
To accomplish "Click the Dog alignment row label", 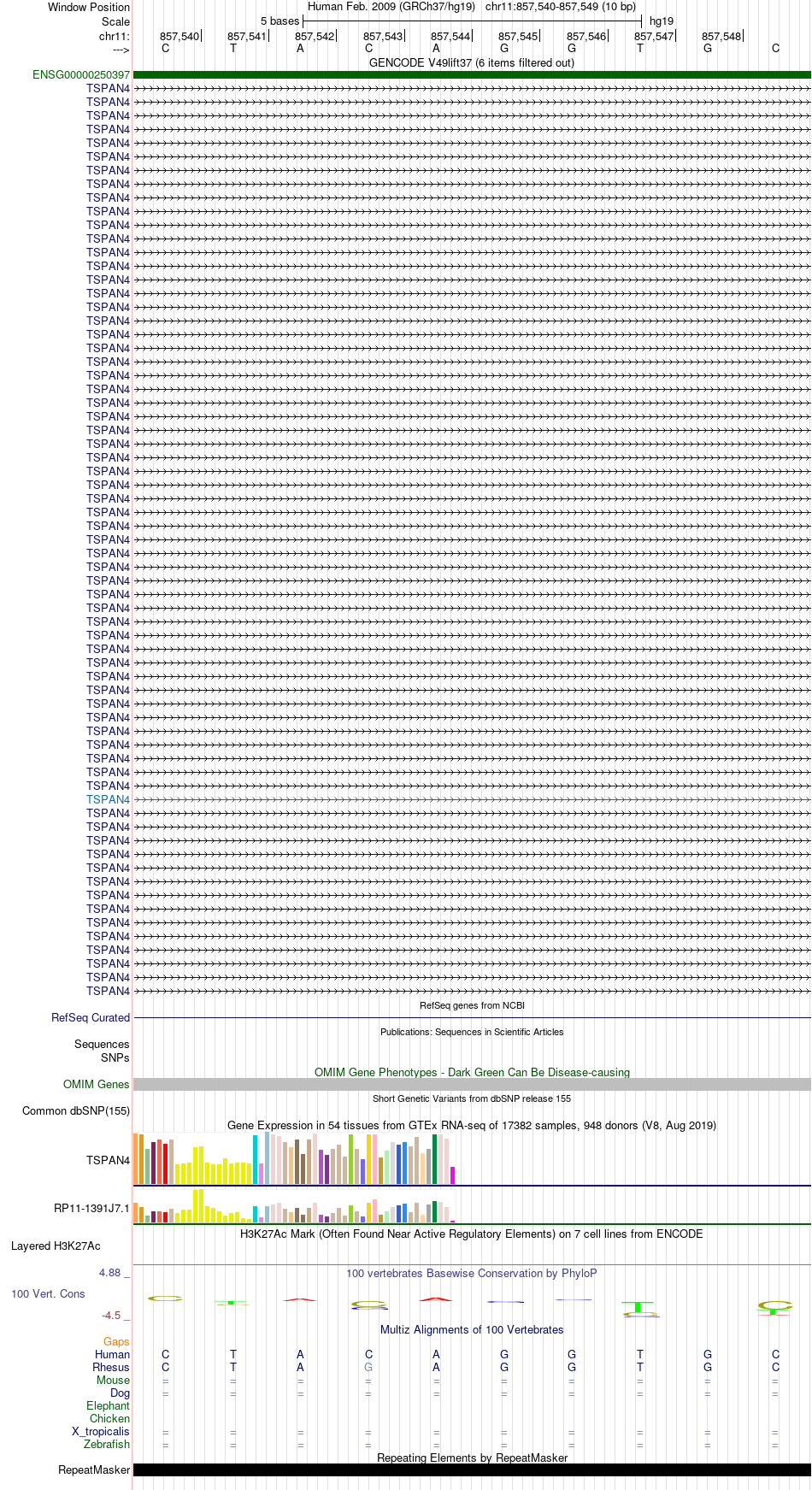I will [x=120, y=1393].
